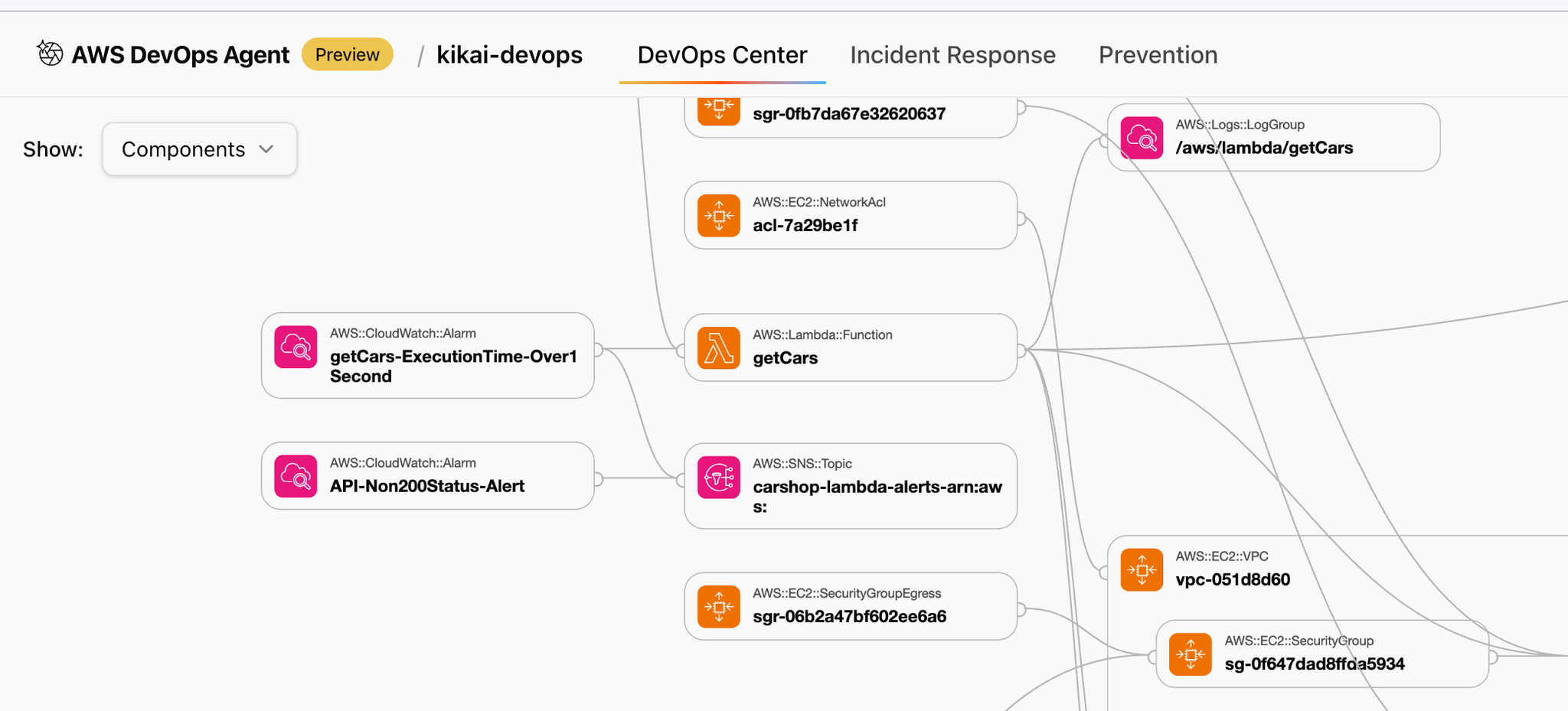Click the vpc-051d8d60 label
Viewport: 1568px width, 711px height.
[x=1233, y=579]
